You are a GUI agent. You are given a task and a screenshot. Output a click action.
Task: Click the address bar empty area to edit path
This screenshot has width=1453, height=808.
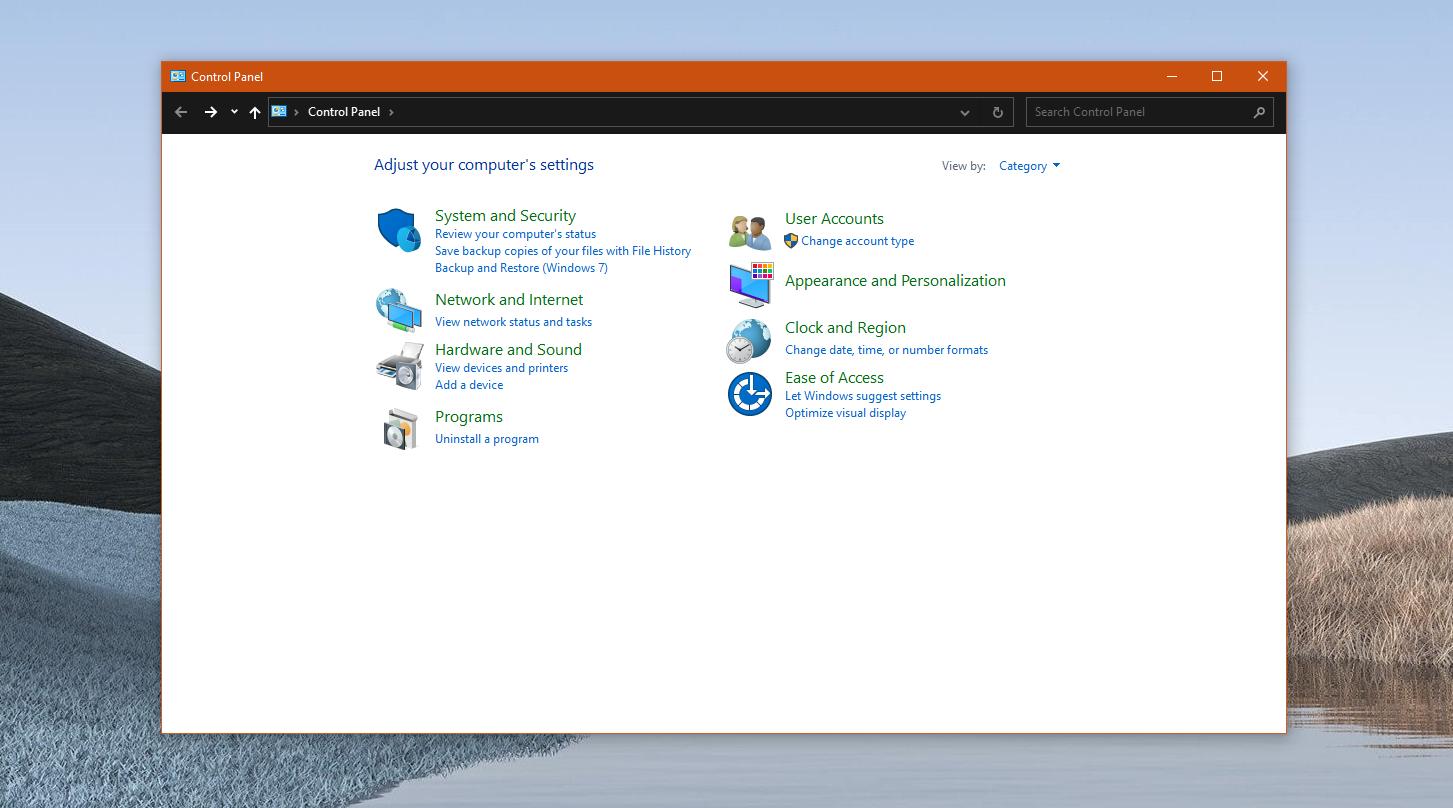pos(675,112)
